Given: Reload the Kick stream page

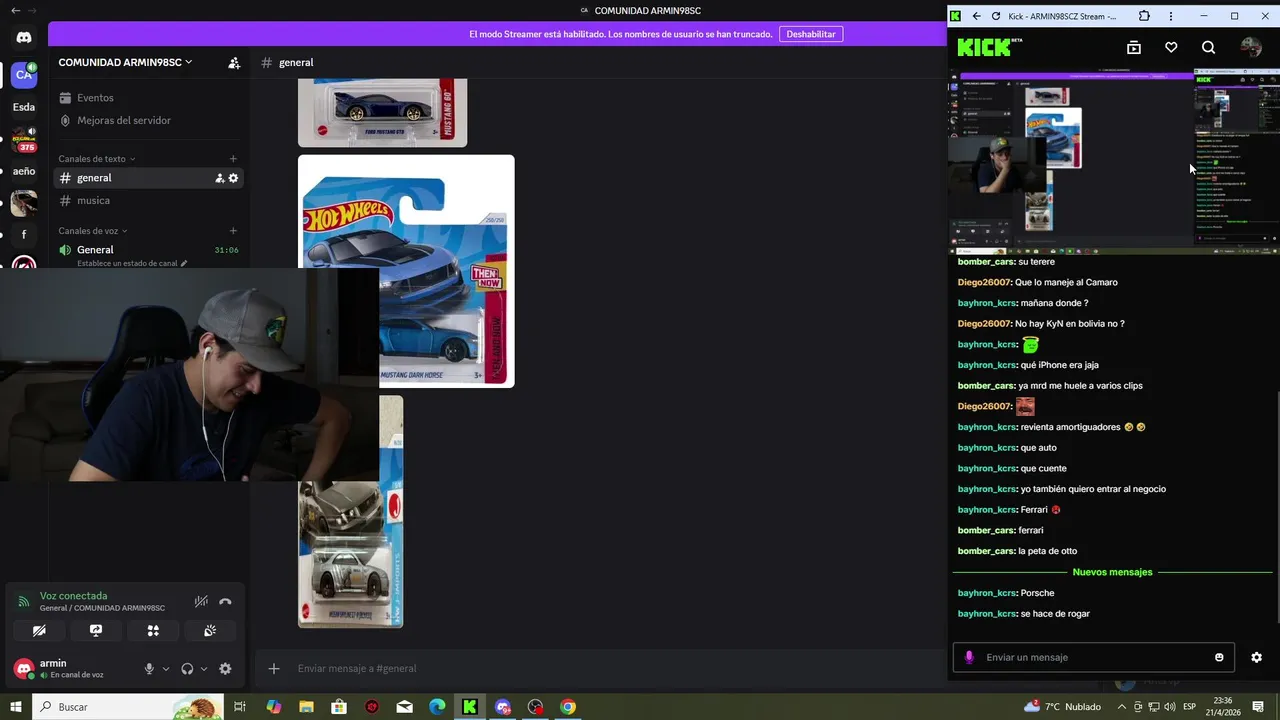Looking at the screenshot, I should 996,16.
